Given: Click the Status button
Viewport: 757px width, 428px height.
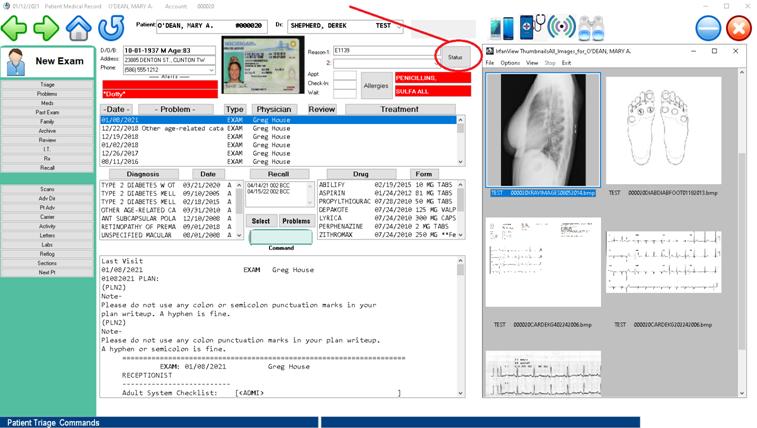Looking at the screenshot, I should (455, 58).
